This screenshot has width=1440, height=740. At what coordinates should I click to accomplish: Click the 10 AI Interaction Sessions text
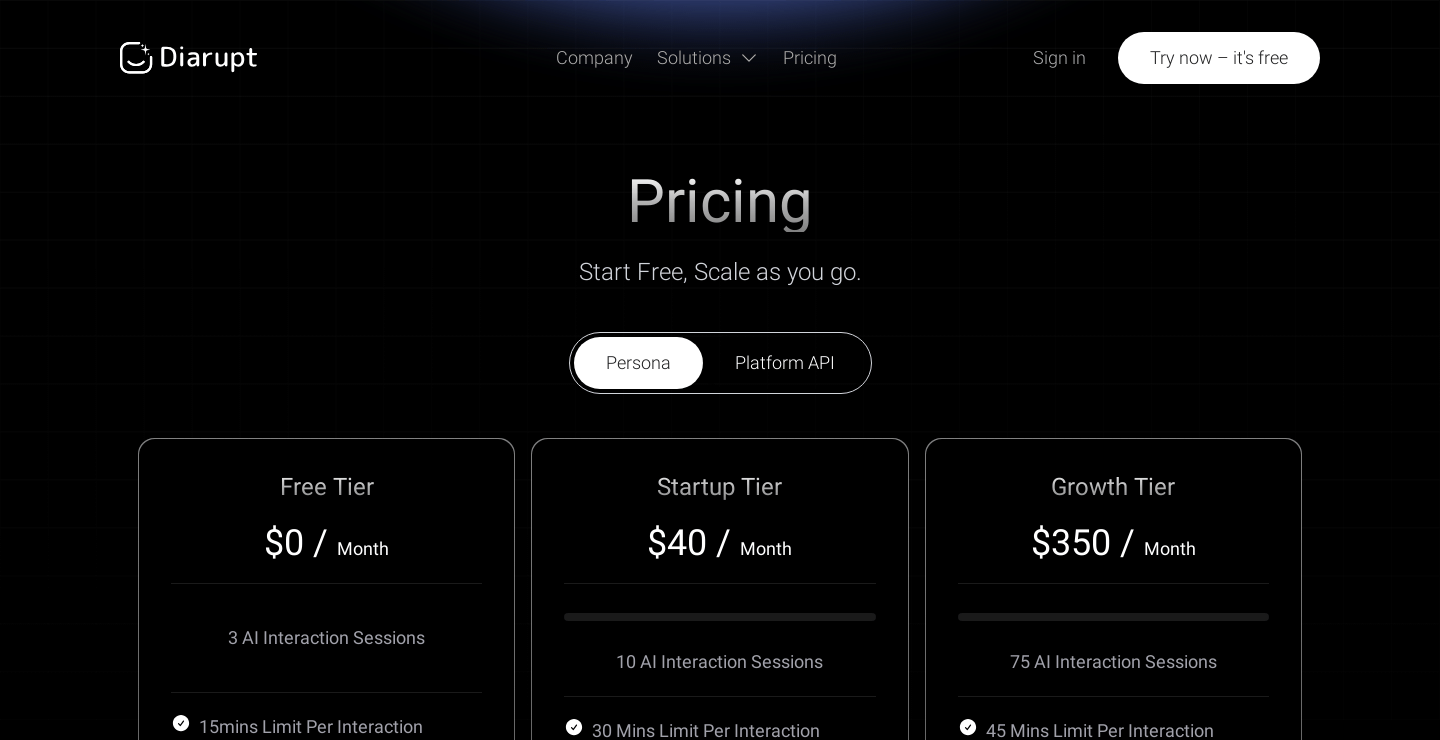tap(720, 662)
